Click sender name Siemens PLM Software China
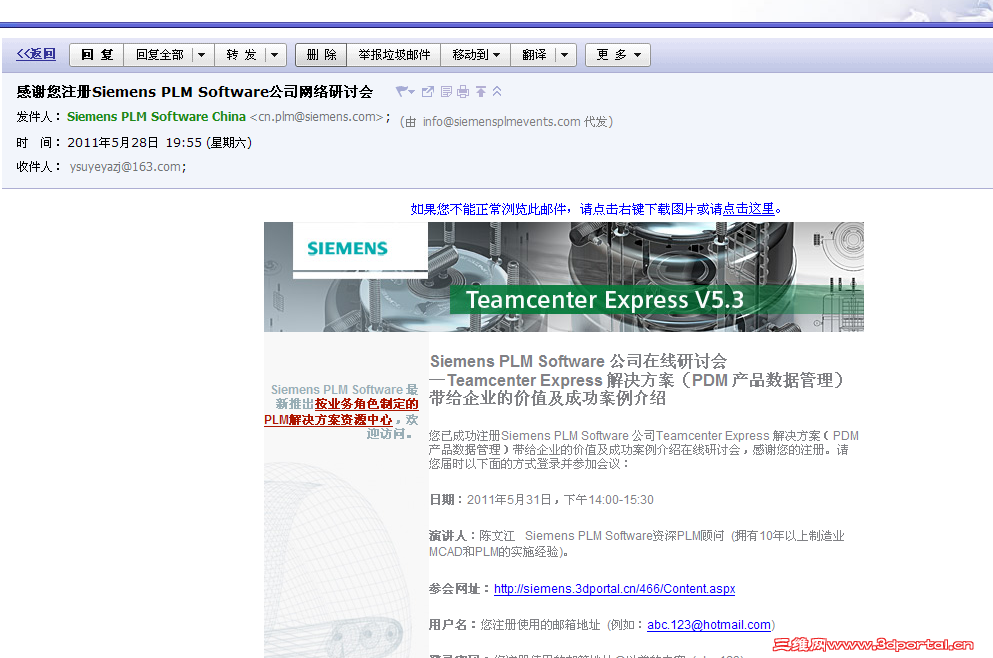This screenshot has width=993, height=658. pos(156,117)
